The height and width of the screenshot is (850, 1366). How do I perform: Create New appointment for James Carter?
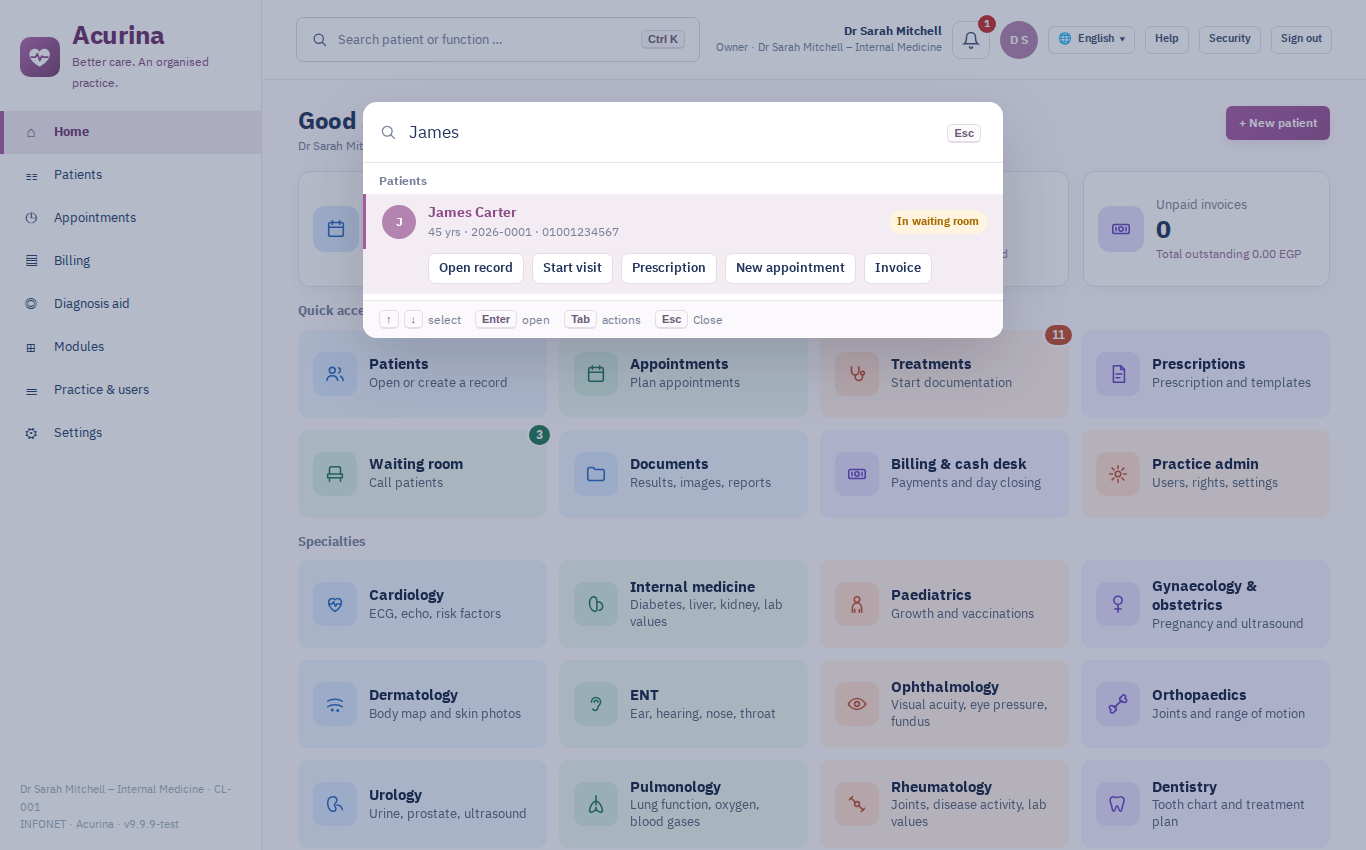(790, 268)
